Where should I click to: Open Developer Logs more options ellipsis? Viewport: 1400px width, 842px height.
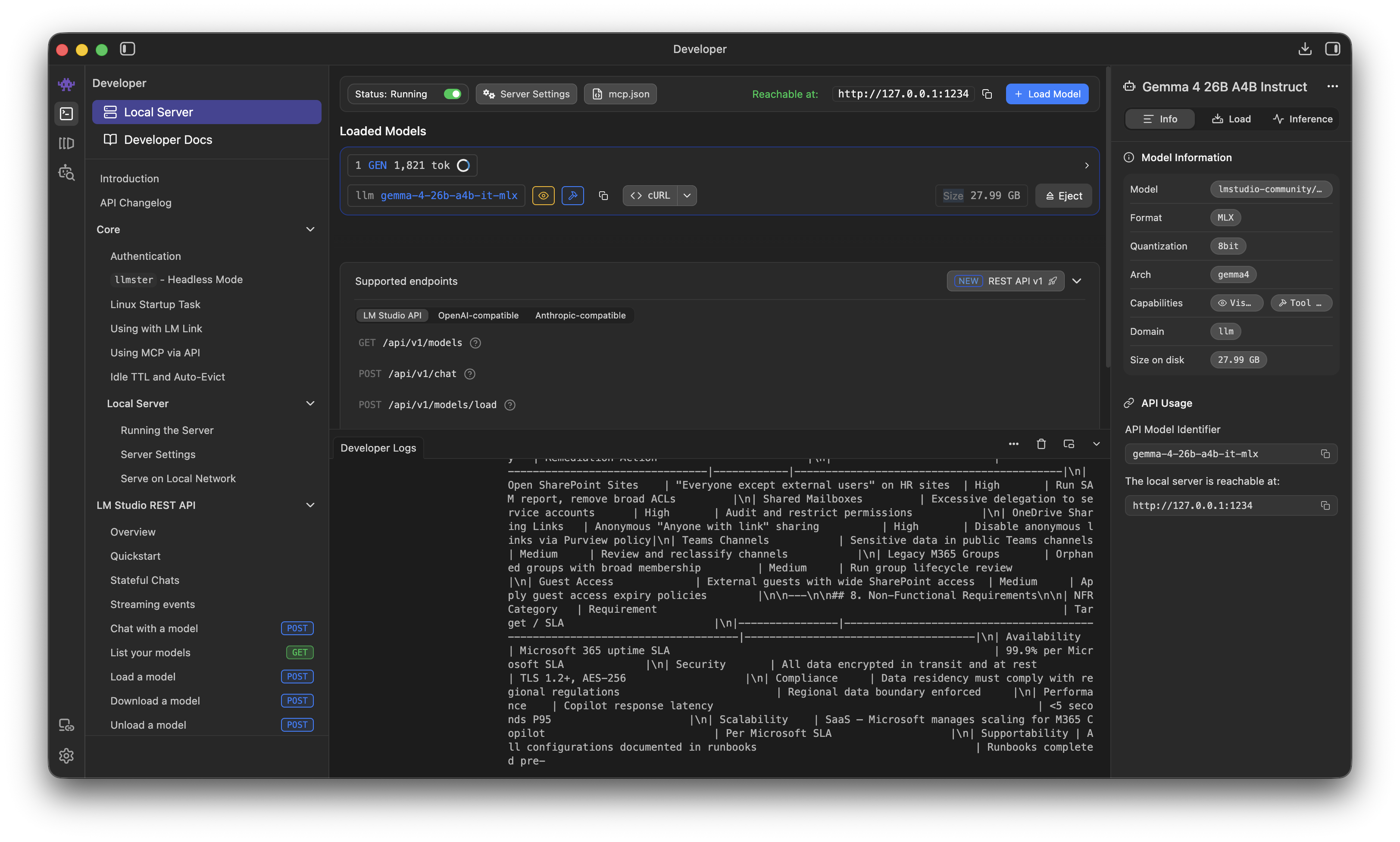1013,444
